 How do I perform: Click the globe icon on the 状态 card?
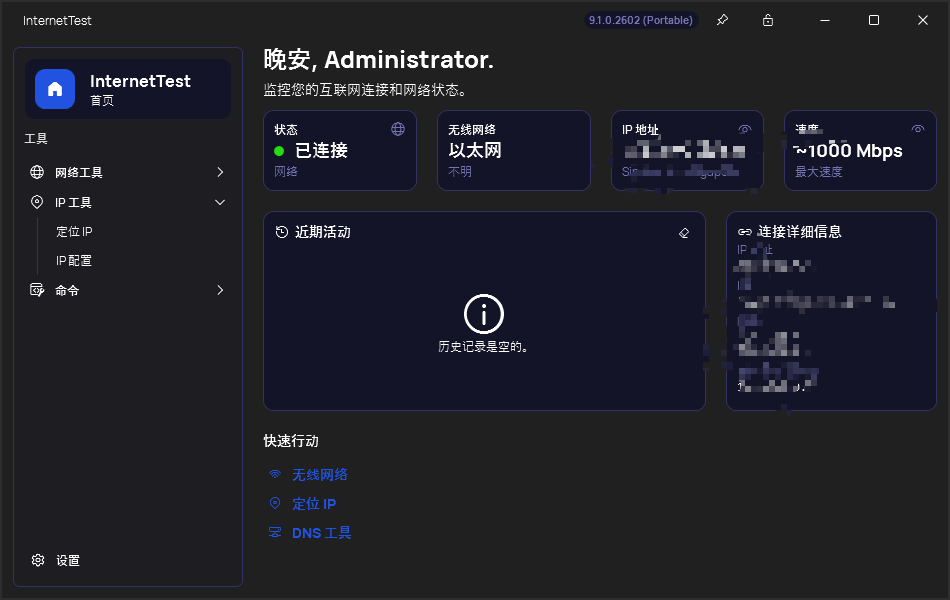(x=398, y=129)
